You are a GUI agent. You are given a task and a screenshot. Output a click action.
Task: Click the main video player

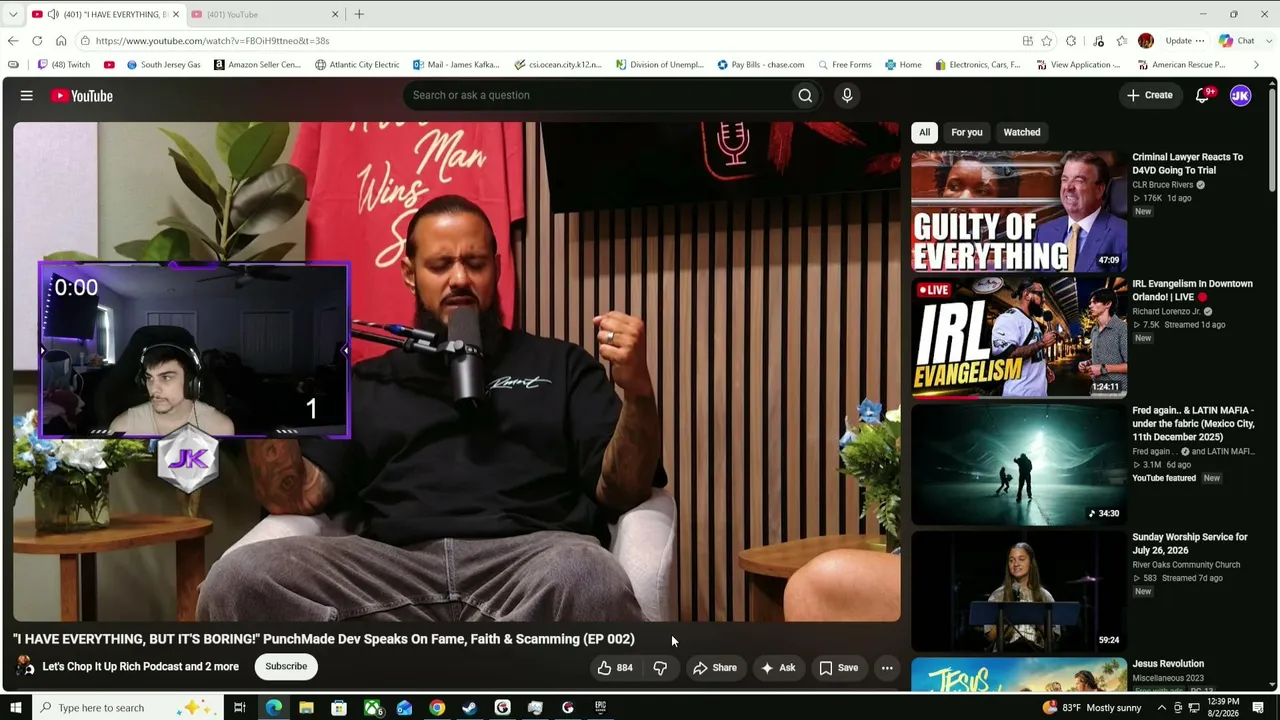coord(457,372)
